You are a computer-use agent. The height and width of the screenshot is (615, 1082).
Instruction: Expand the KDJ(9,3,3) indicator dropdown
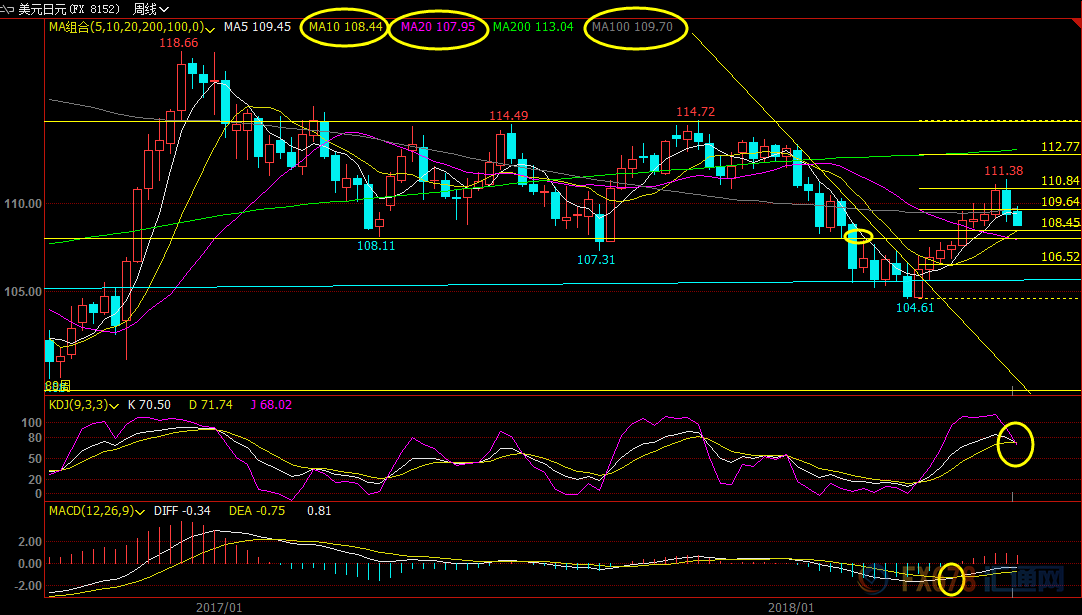pyautogui.click(x=116, y=405)
